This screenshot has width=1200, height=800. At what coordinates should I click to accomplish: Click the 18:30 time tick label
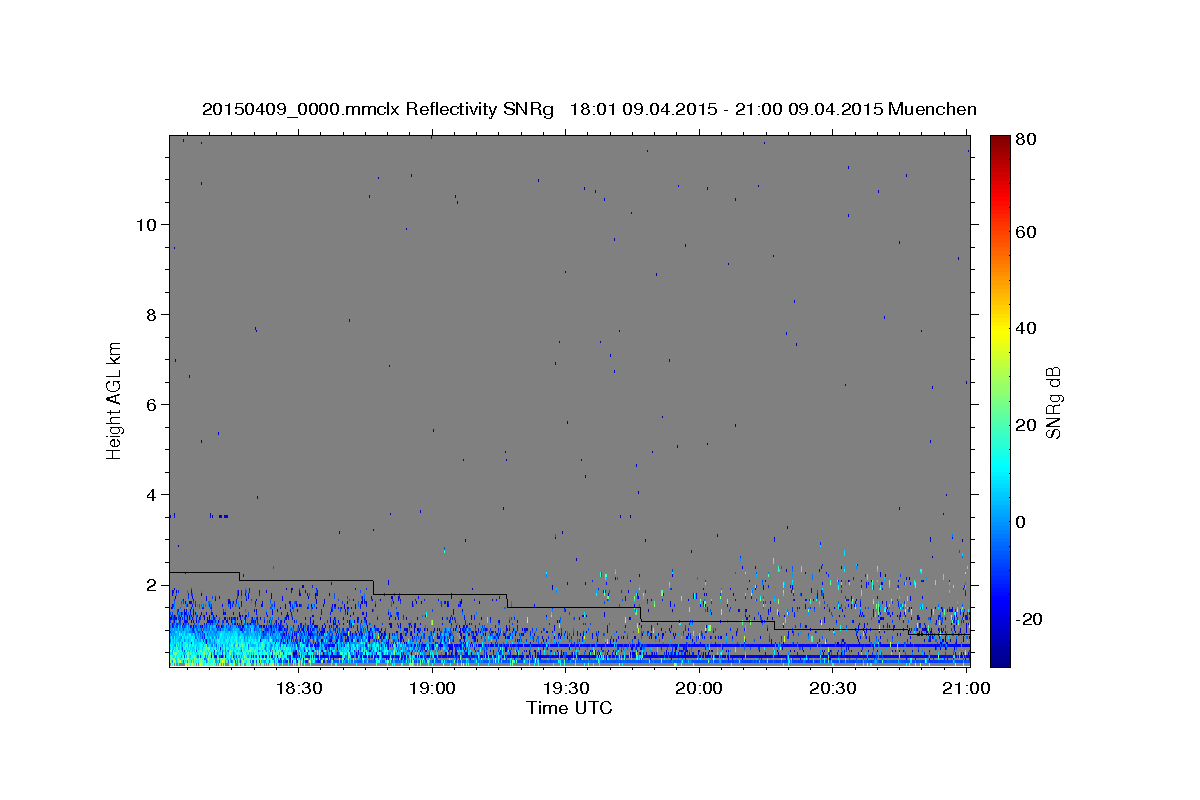coord(298,688)
